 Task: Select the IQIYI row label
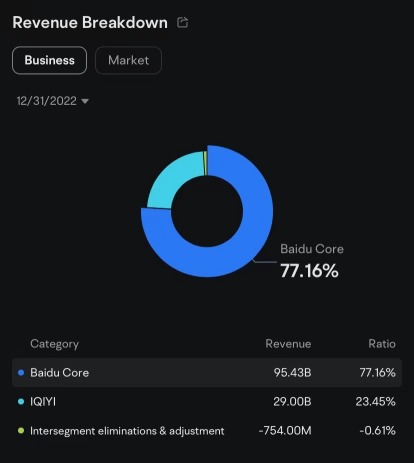43,402
